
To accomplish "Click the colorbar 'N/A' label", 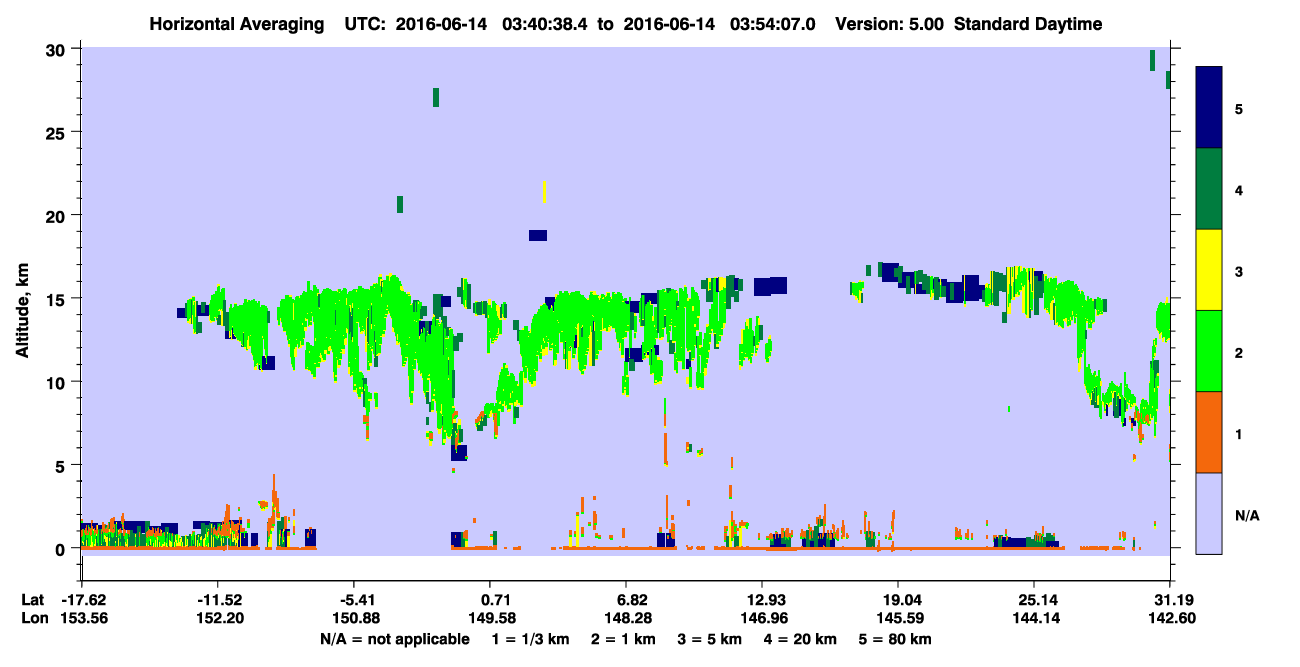I will click(x=1247, y=515).
